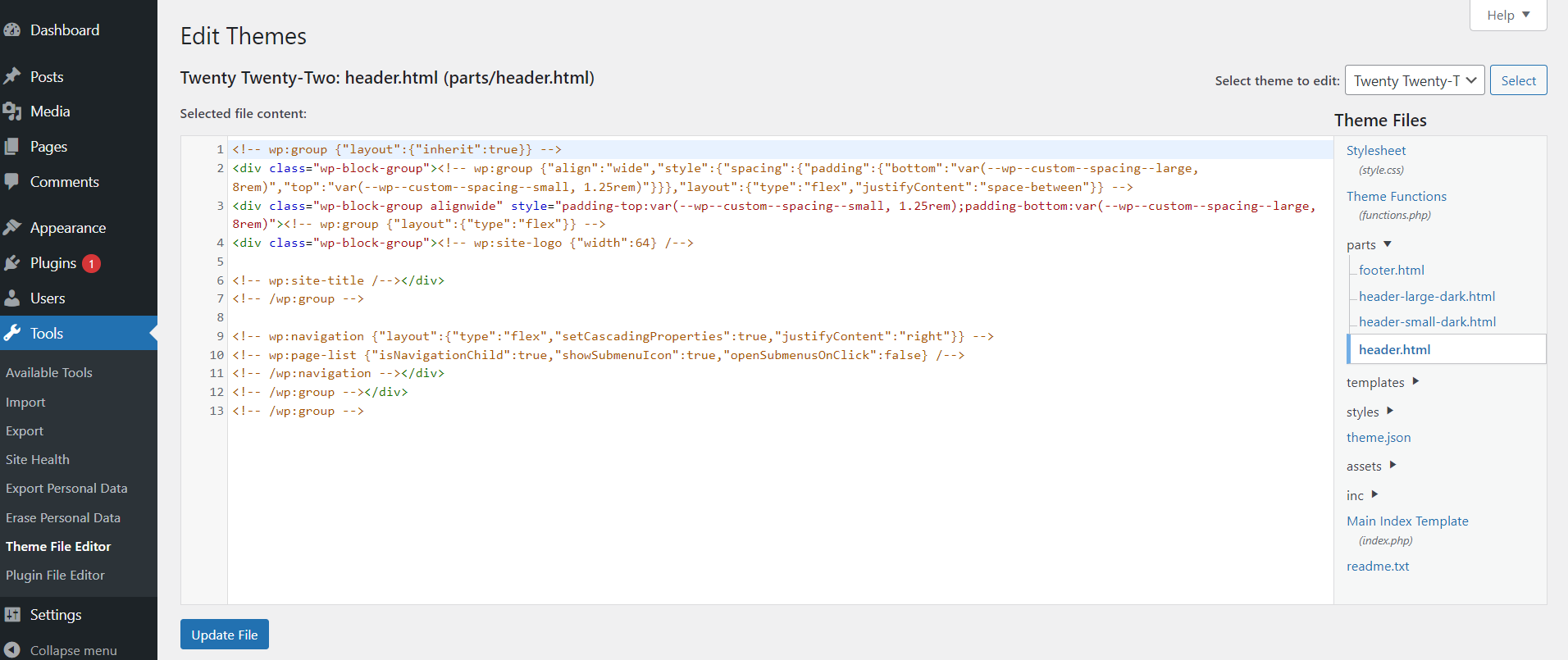Expand the inc folder
1568x660 pixels.
click(1362, 495)
